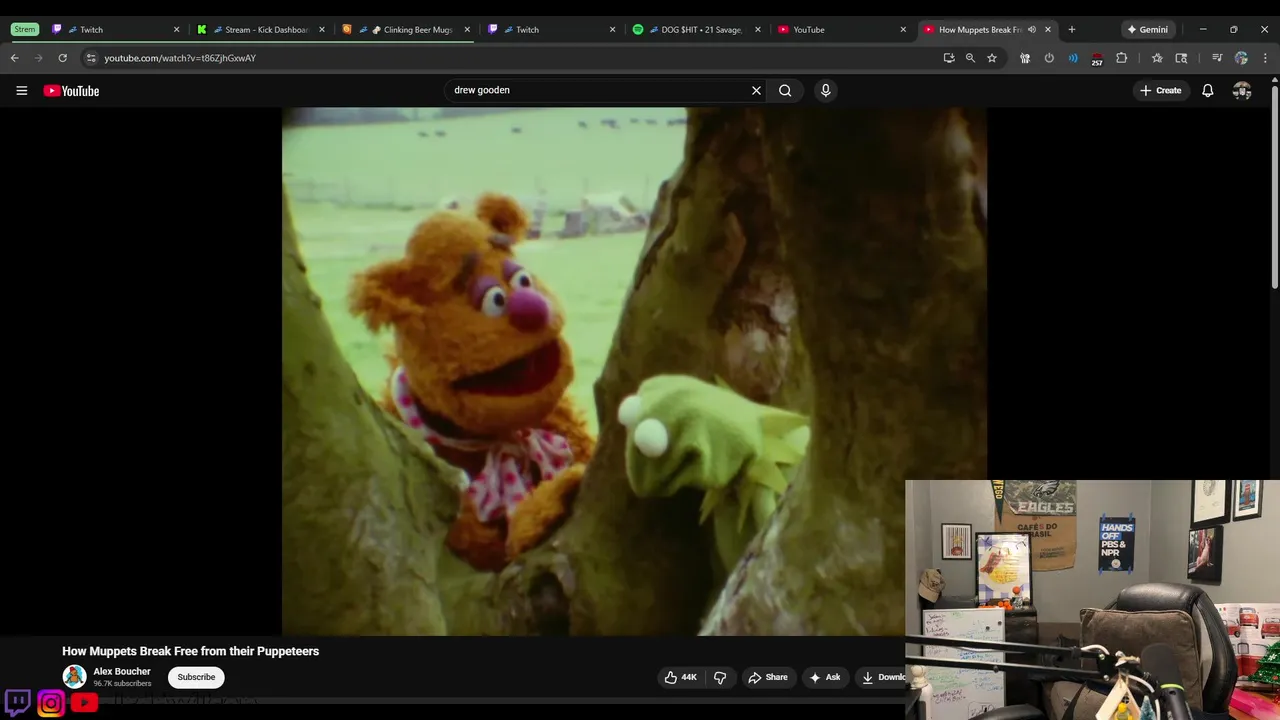
Task: Install app icon in address bar
Action: pos(948,58)
